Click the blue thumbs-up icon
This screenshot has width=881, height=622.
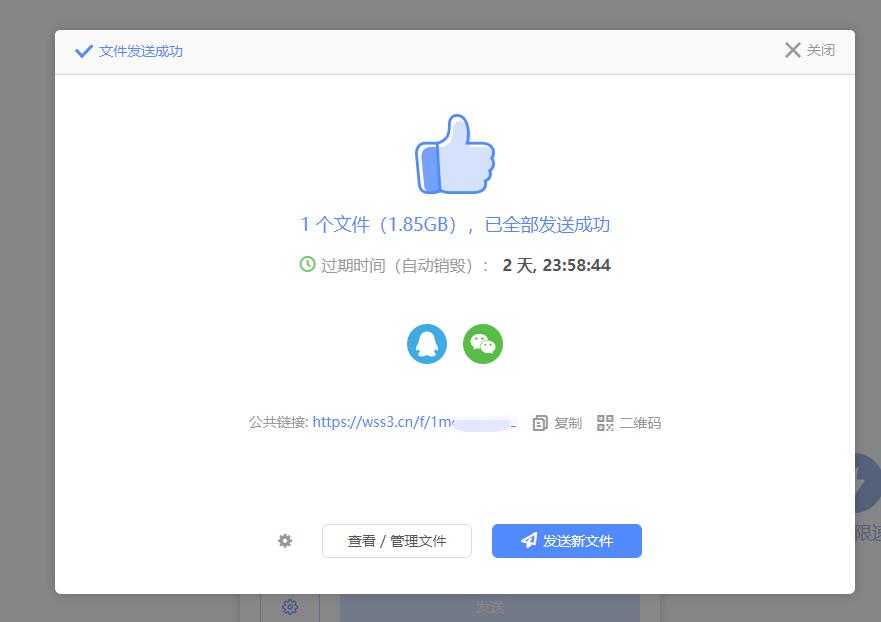(455, 155)
